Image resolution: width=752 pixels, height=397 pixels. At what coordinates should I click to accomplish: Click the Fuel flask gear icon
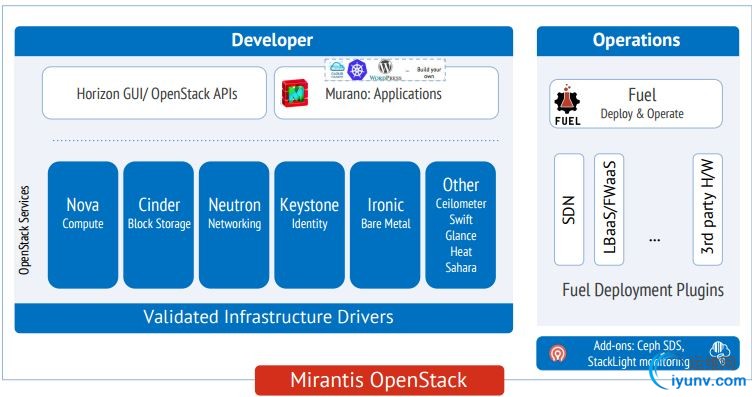[x=567, y=104]
